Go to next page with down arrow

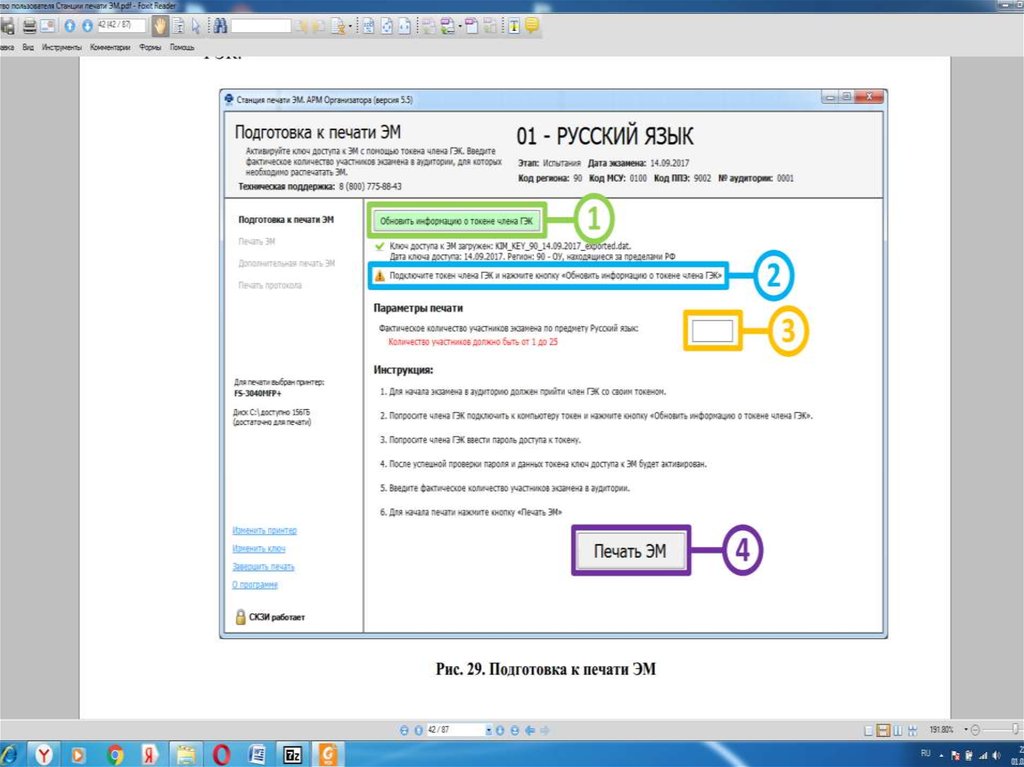88,26
